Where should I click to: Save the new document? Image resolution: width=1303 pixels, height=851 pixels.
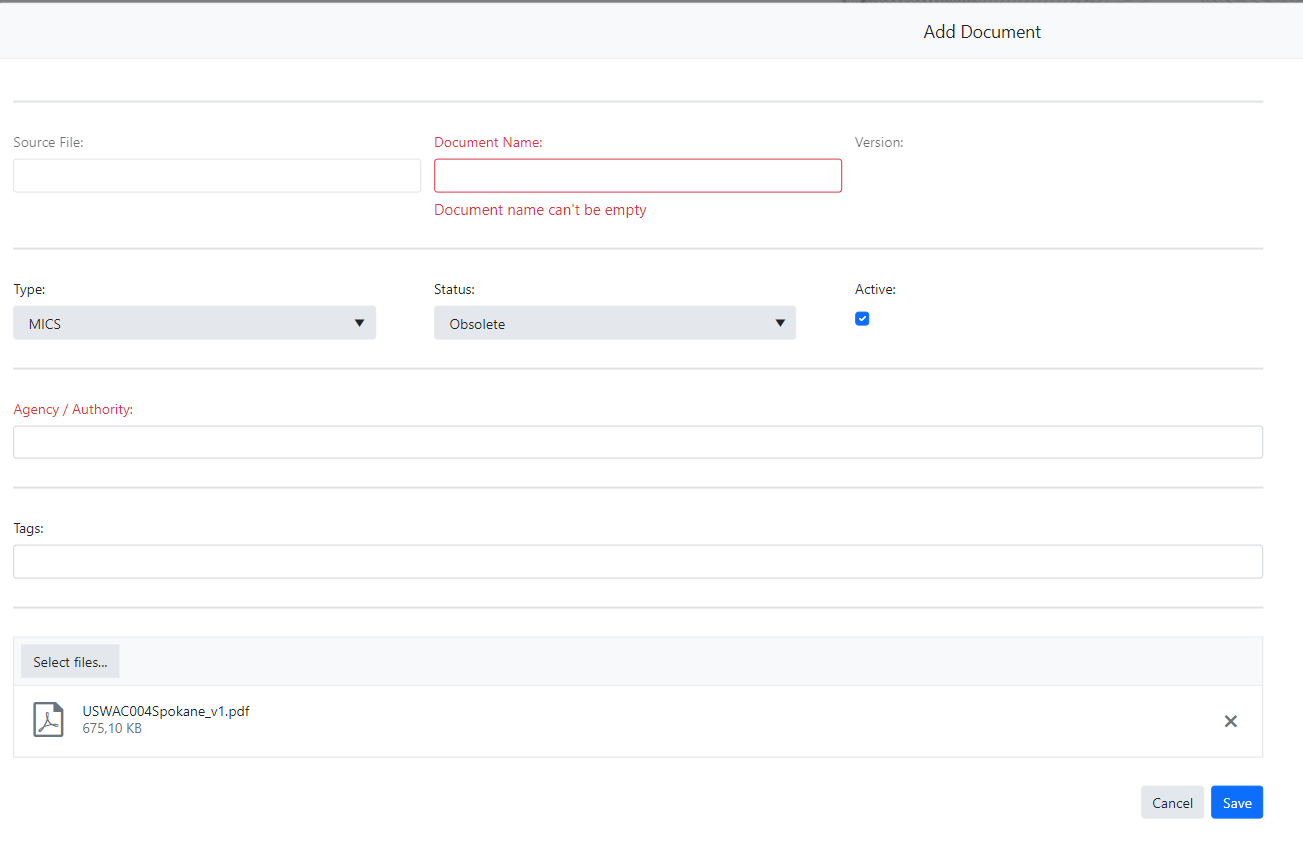coord(1236,802)
